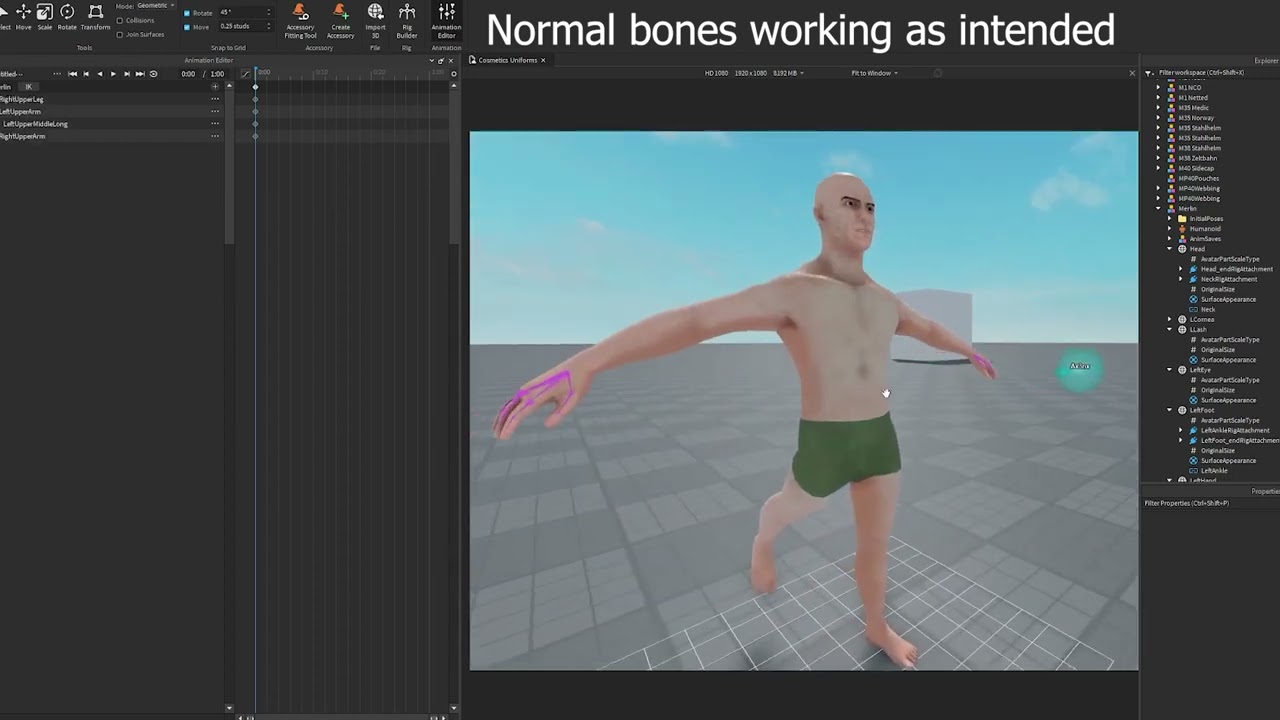Viewport: 1280px width, 720px height.
Task: Select the Move tool
Action: [23, 17]
